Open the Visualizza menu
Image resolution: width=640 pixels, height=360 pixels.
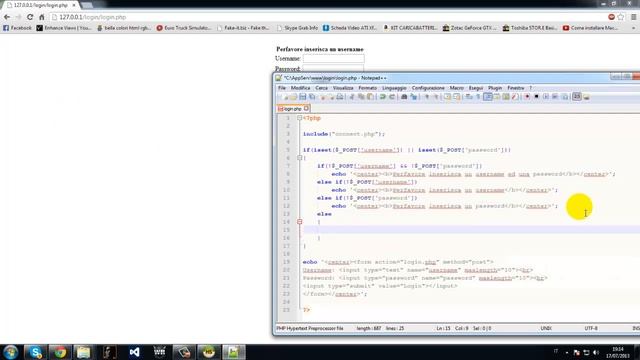coord(343,88)
